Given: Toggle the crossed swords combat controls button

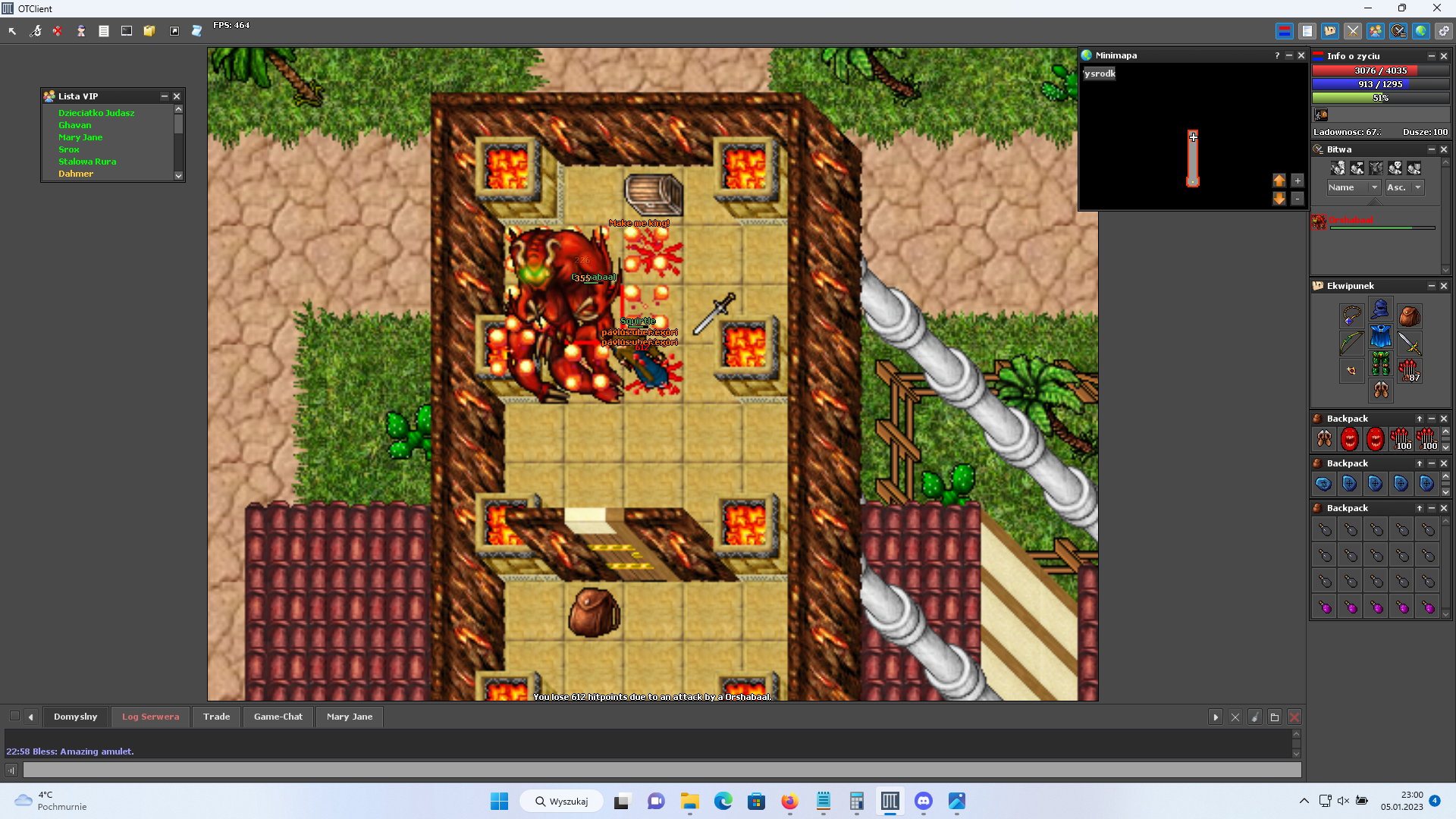Looking at the screenshot, I should click(1353, 31).
